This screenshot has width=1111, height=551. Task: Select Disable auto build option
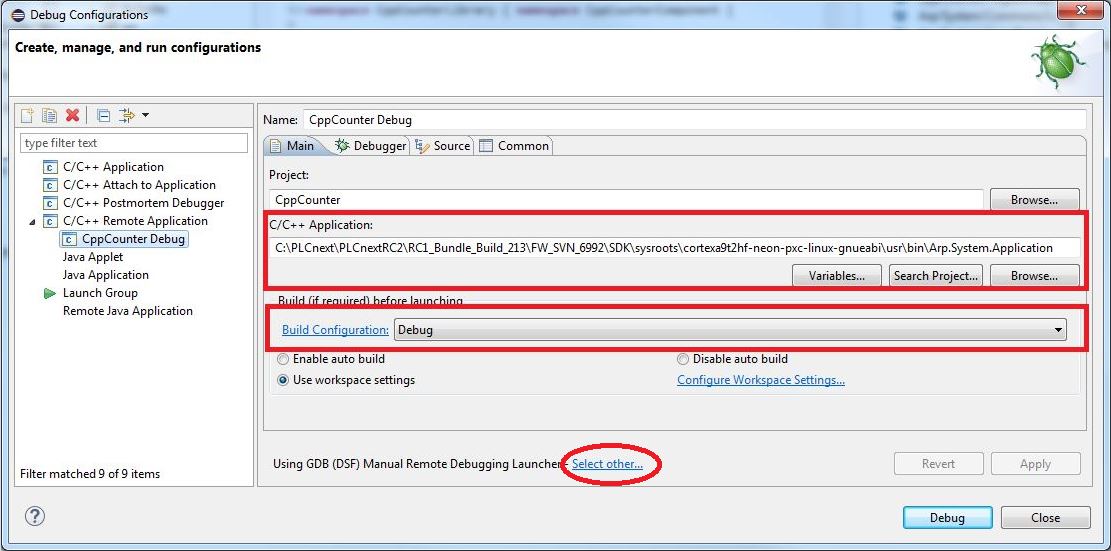click(x=733, y=359)
